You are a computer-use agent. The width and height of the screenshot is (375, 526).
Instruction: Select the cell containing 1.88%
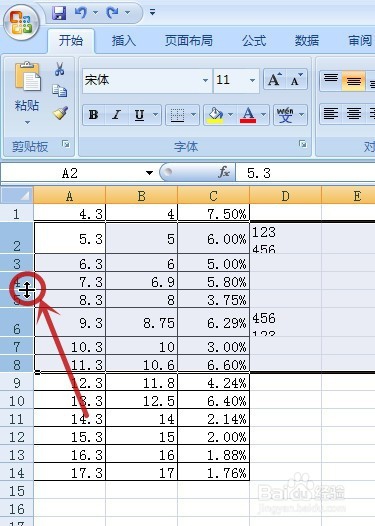point(214,455)
